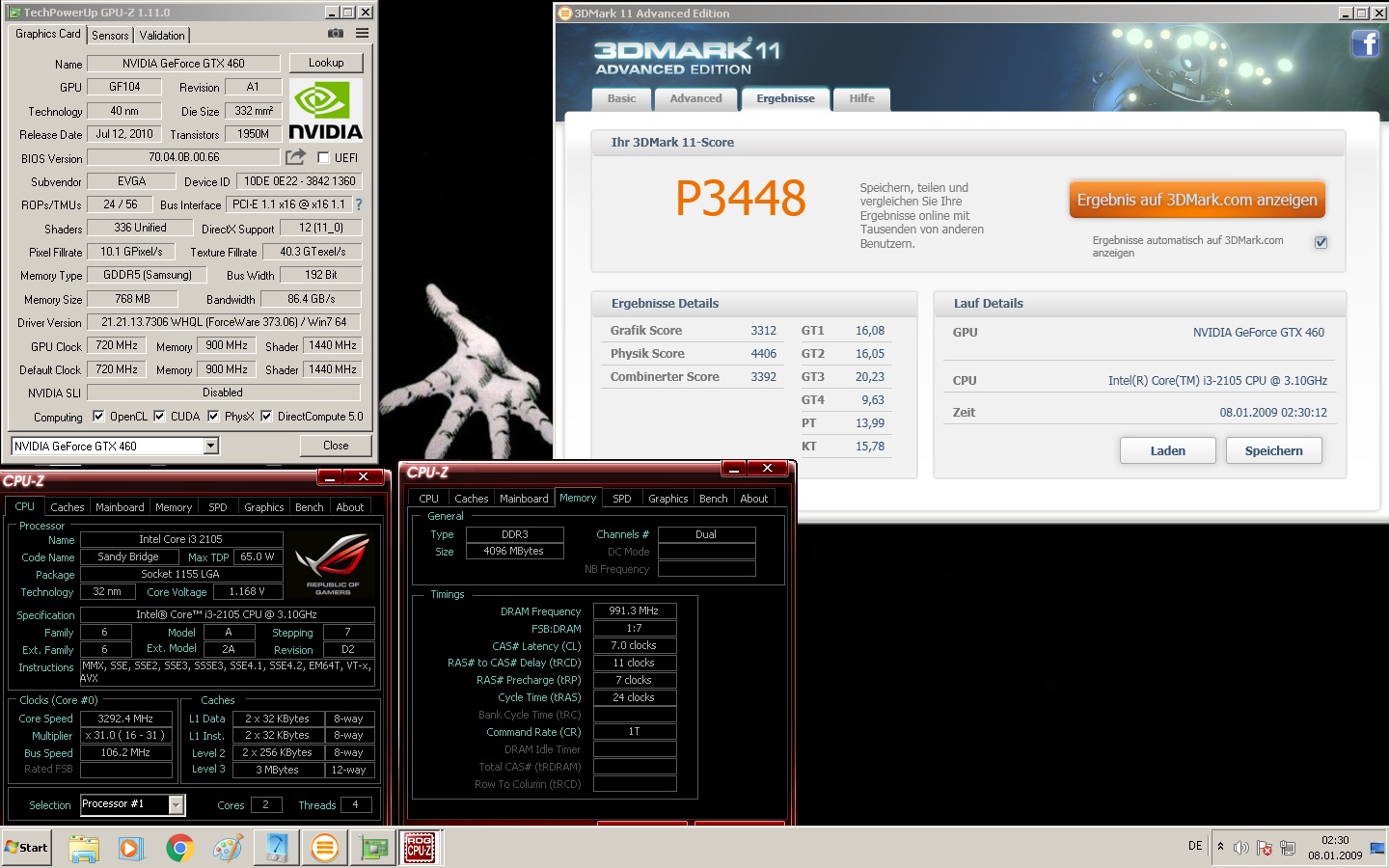The height and width of the screenshot is (868, 1389).
Task: Open the 3DMark Hilfe tab
Action: coord(861,98)
